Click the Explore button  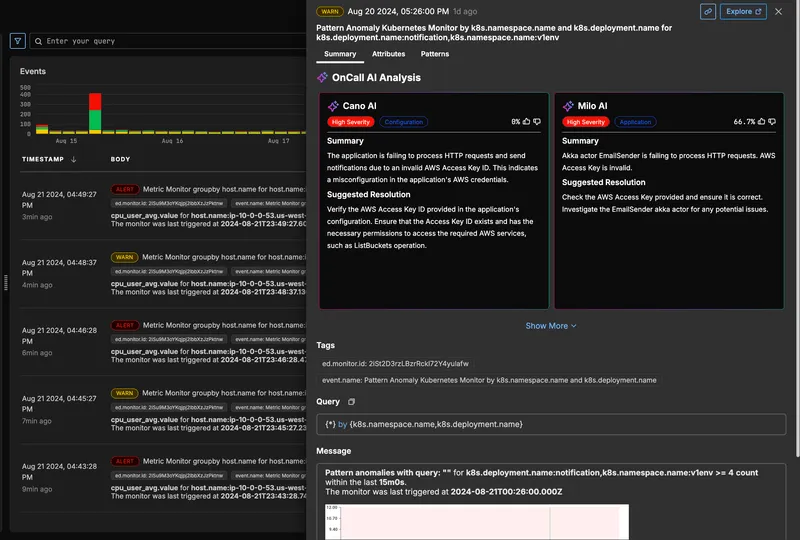[745, 12]
